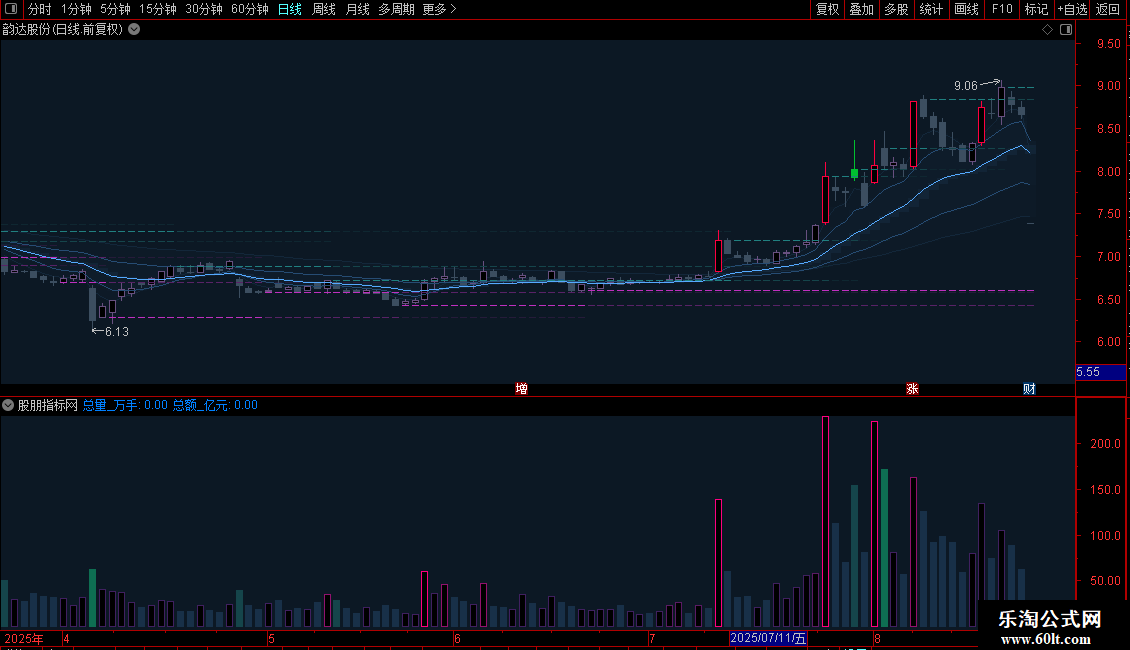Click the 涨 event marker

(912, 389)
